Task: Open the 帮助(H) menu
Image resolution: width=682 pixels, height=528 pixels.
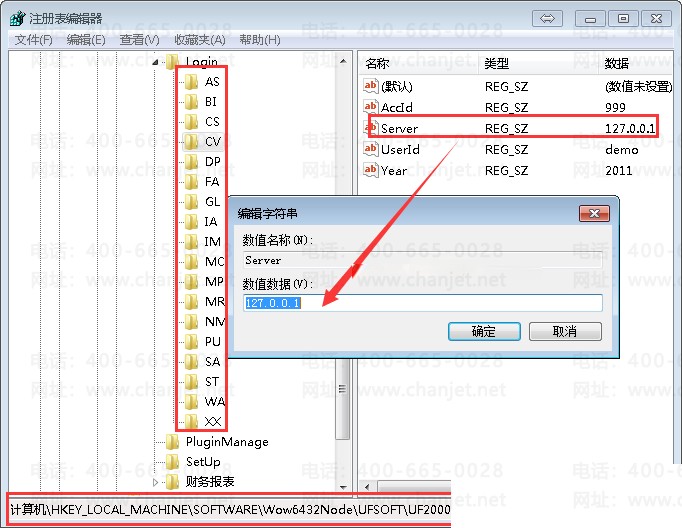Action: tap(260, 40)
